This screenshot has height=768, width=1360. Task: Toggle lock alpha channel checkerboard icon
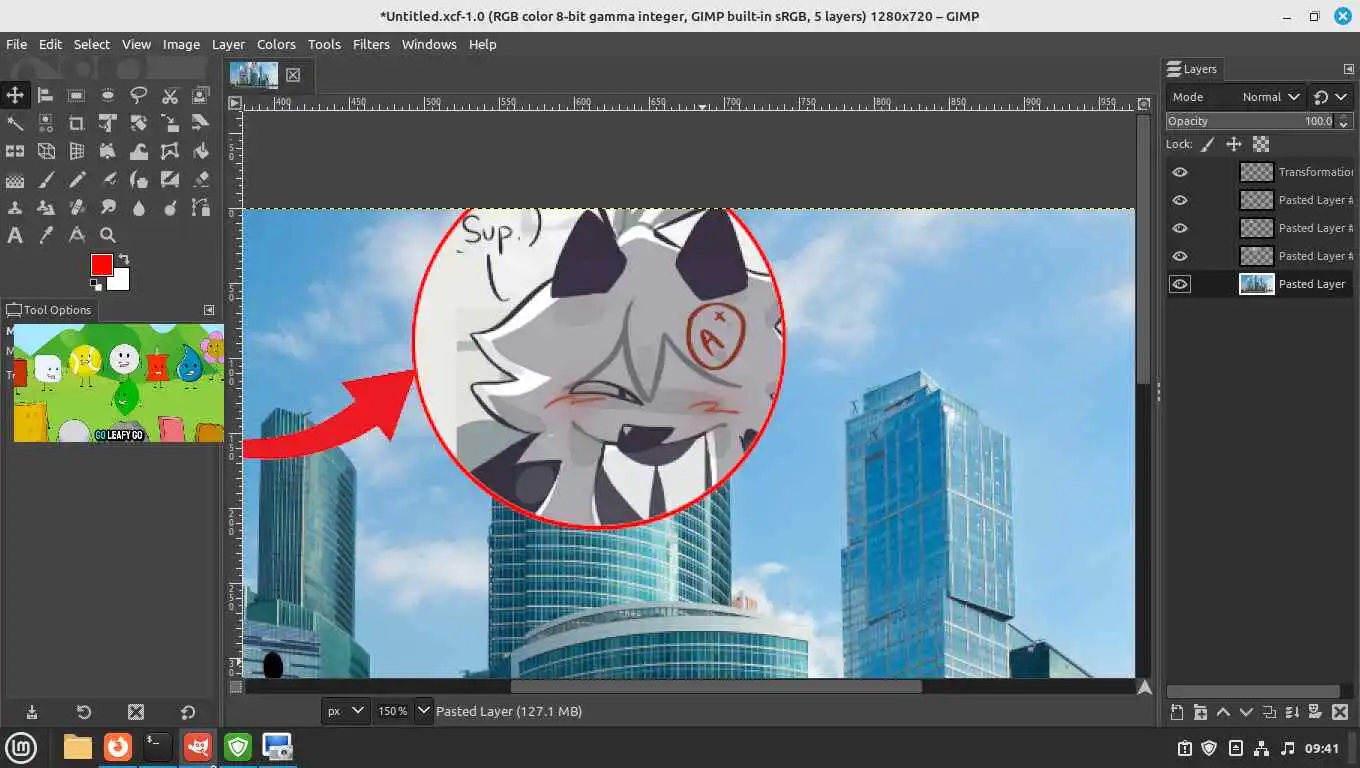[x=1261, y=144]
